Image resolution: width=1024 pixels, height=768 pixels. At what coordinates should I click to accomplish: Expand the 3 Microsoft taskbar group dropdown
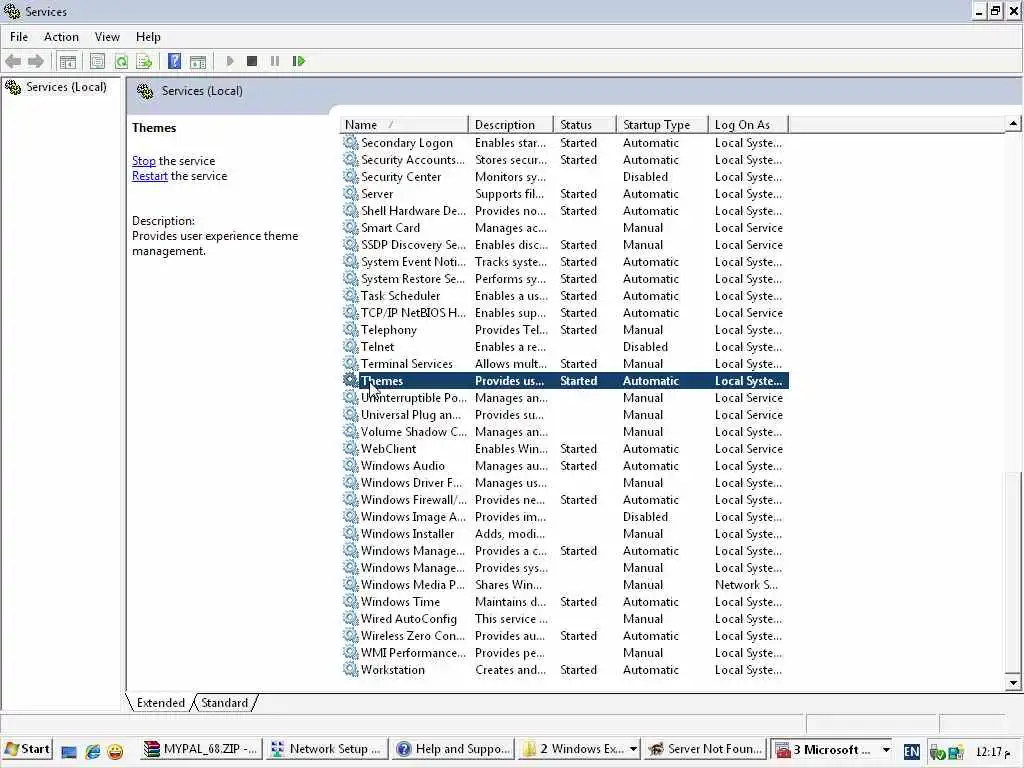886,749
